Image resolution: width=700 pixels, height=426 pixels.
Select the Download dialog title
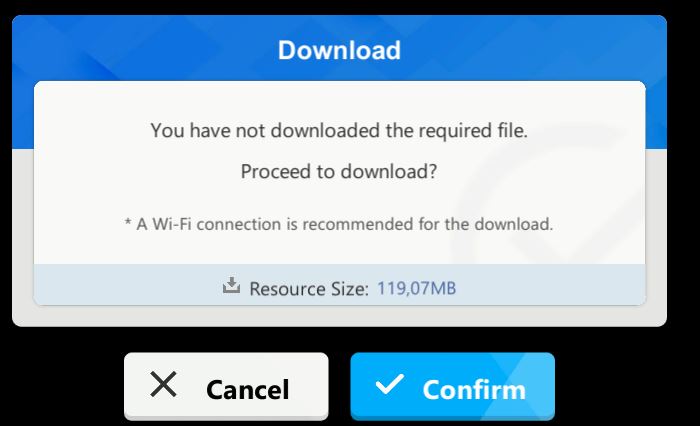point(339,50)
